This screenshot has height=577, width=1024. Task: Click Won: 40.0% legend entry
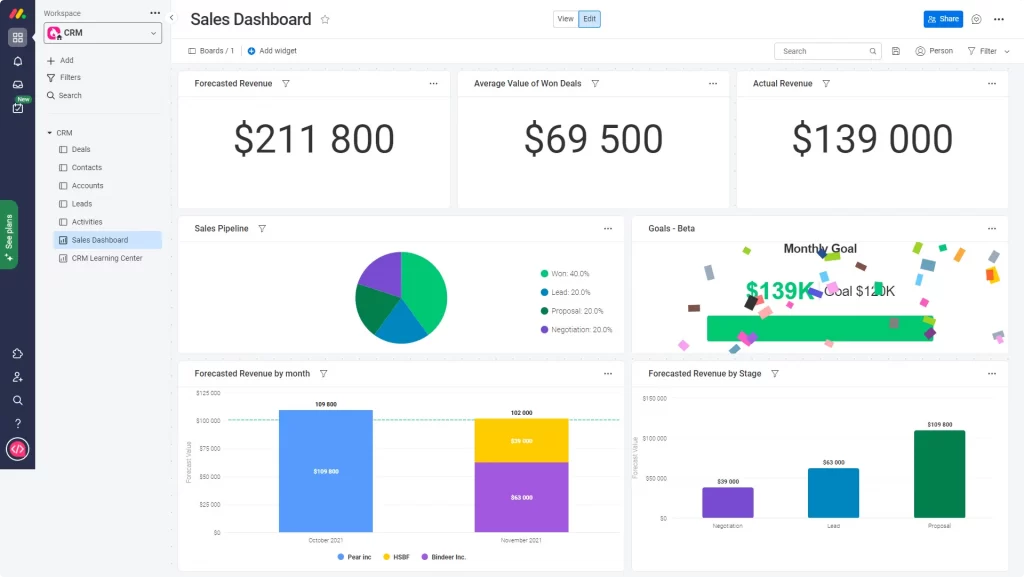[565, 273]
